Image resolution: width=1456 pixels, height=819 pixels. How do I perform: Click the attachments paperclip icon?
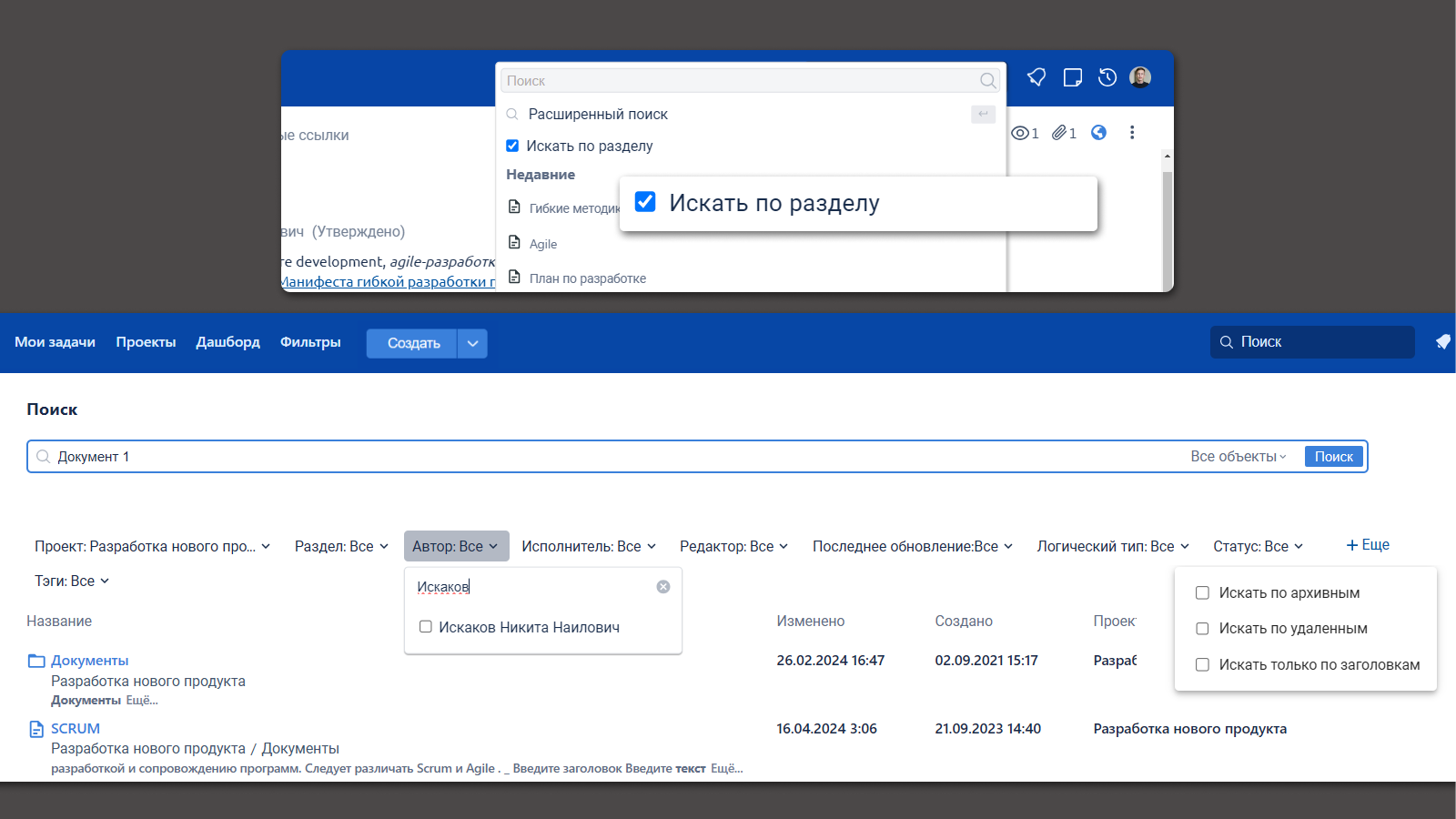pos(1059,133)
